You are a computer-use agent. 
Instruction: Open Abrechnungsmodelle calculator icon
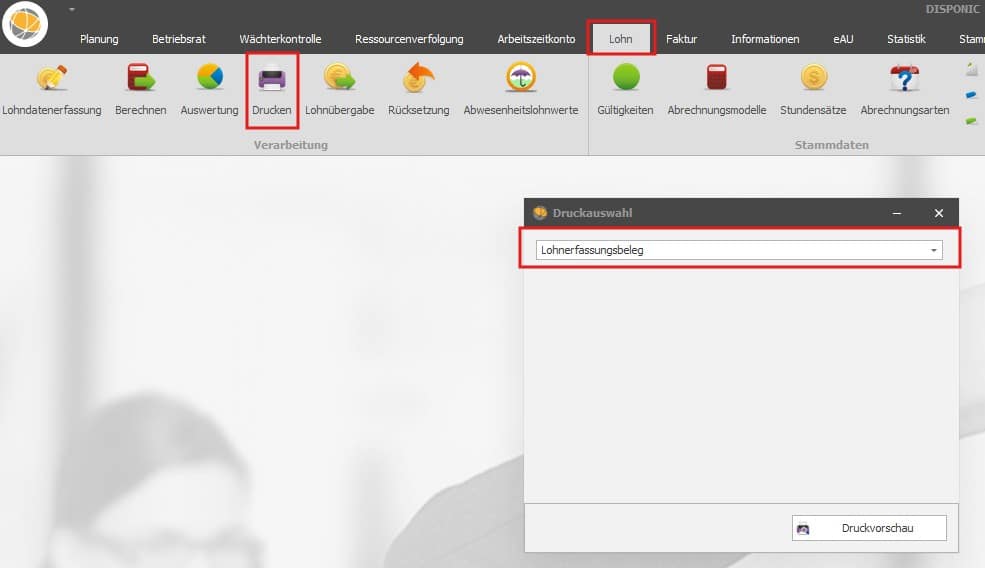tap(716, 79)
